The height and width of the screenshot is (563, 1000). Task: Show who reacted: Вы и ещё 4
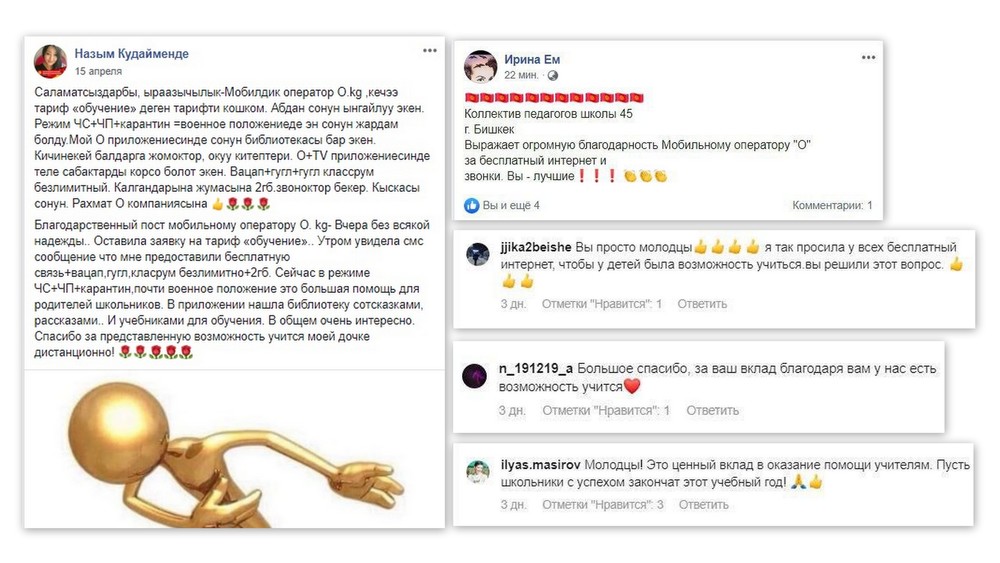pyautogui.click(x=511, y=205)
